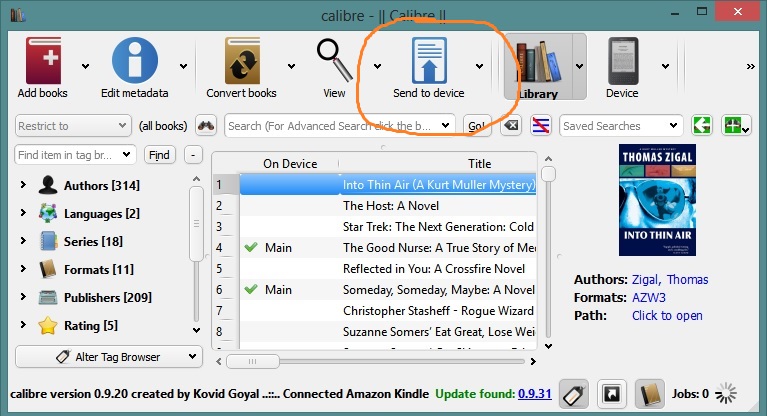The image size is (767, 416).
Task: Click the Formats brown book icon
Action: (x=48, y=269)
